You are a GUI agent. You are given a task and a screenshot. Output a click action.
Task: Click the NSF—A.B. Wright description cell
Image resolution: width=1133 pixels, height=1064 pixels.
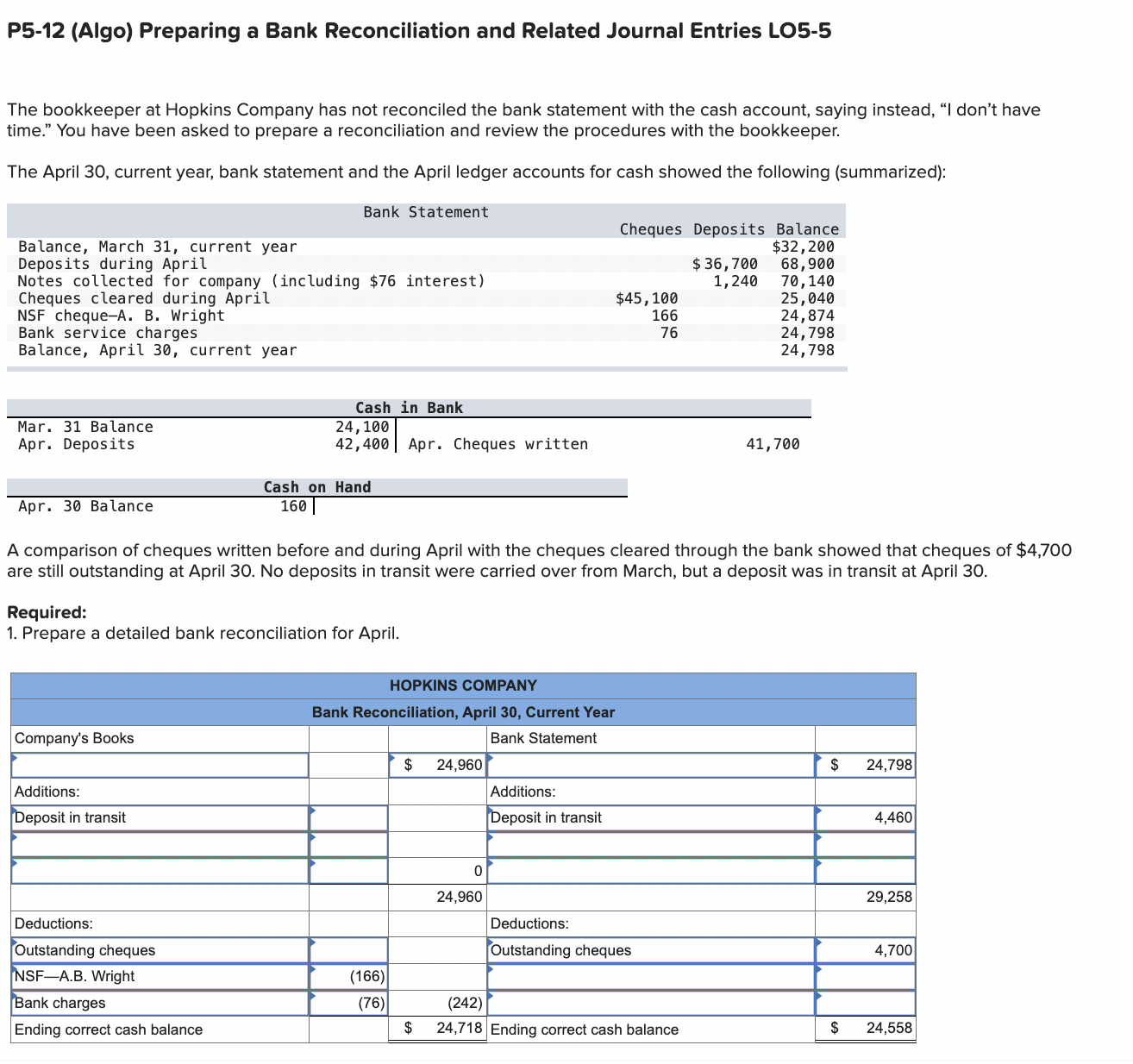[x=160, y=976]
